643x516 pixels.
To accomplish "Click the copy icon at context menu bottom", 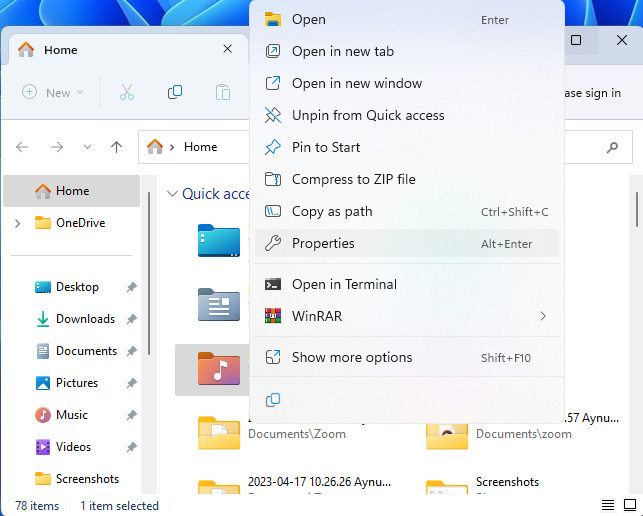I will point(273,400).
